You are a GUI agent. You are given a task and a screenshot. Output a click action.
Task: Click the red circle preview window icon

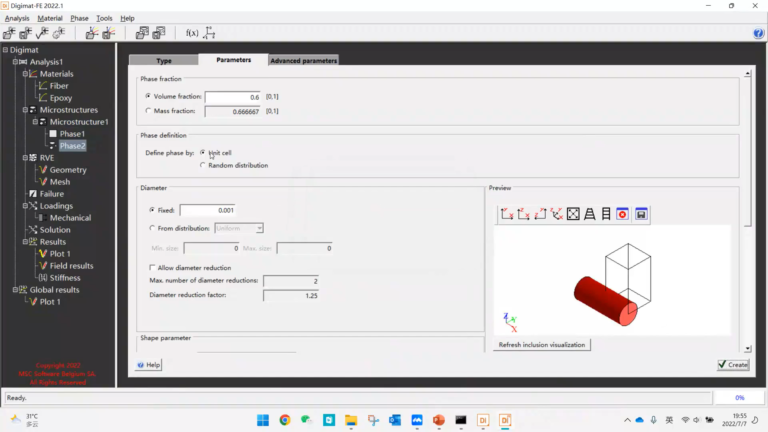click(x=623, y=214)
